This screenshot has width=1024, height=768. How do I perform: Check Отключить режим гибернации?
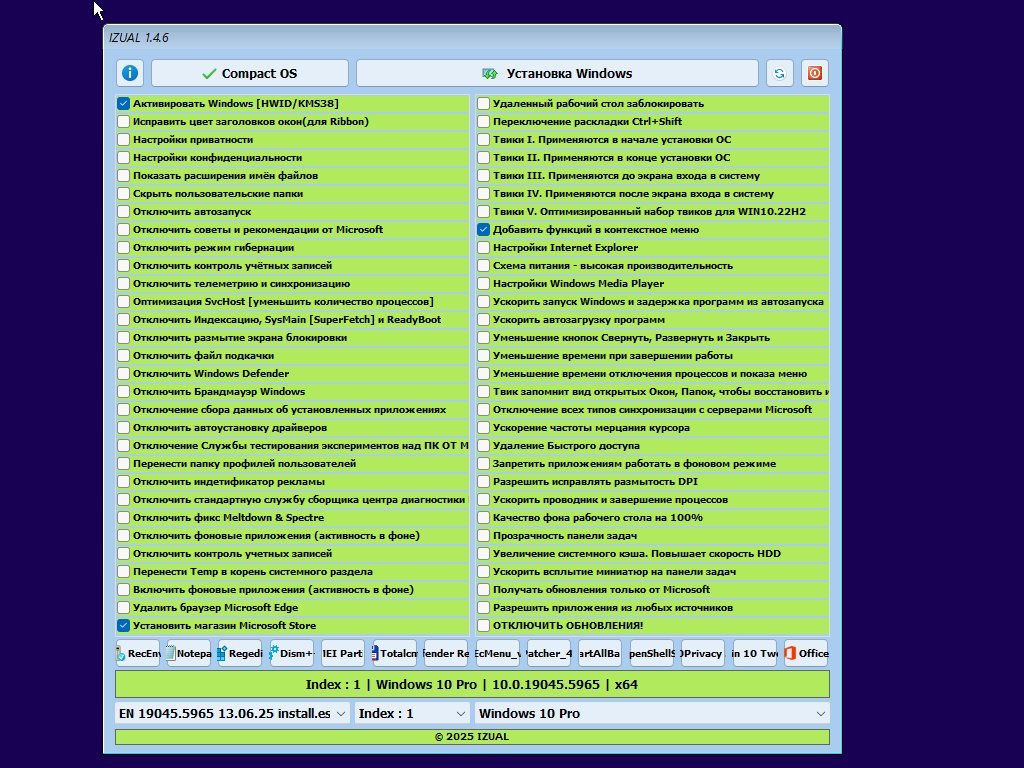[123, 248]
